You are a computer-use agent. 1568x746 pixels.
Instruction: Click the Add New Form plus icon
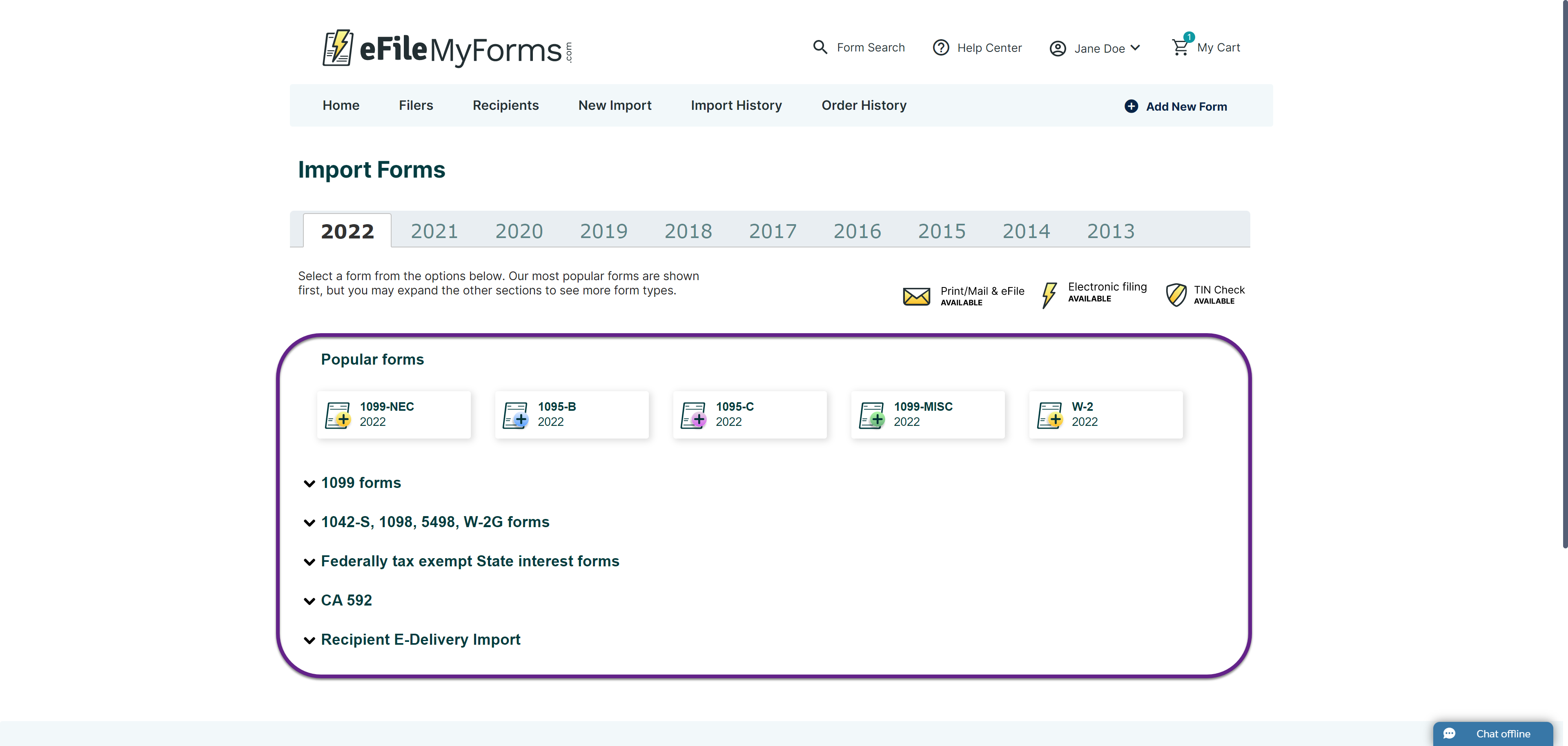(1130, 107)
